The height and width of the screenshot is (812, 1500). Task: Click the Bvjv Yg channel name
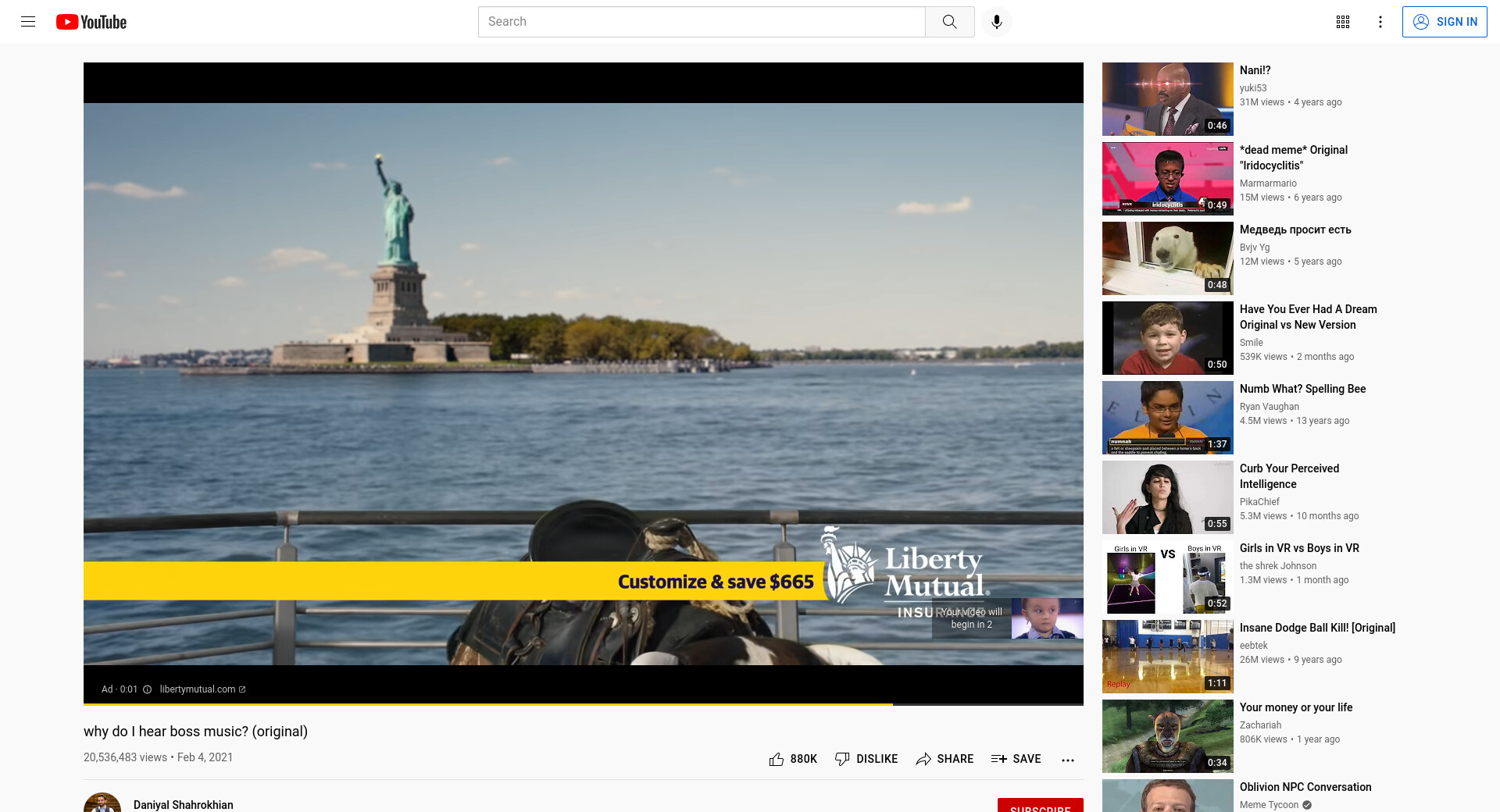[x=1255, y=248]
